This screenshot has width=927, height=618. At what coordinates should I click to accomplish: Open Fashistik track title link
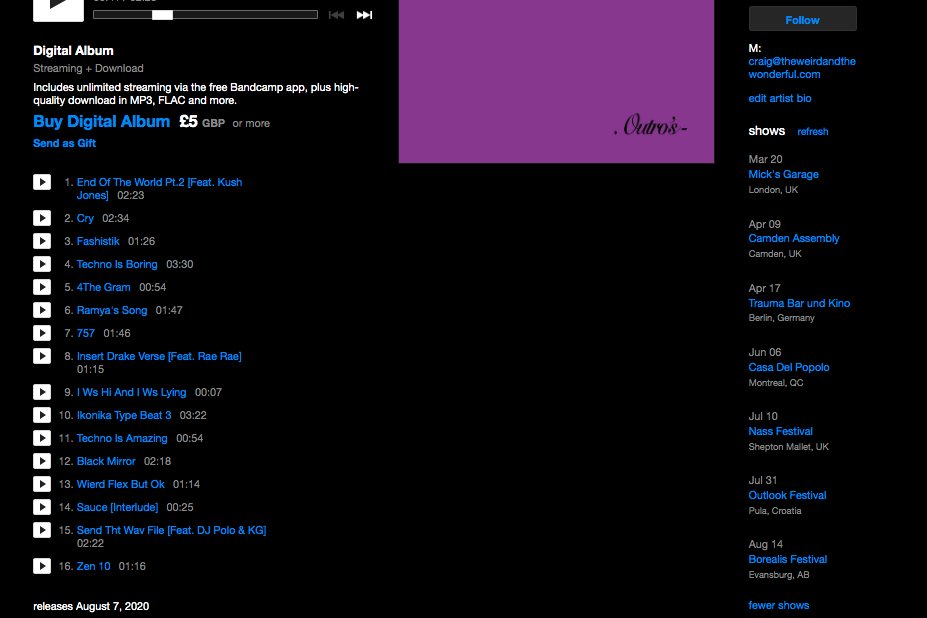tap(98, 241)
